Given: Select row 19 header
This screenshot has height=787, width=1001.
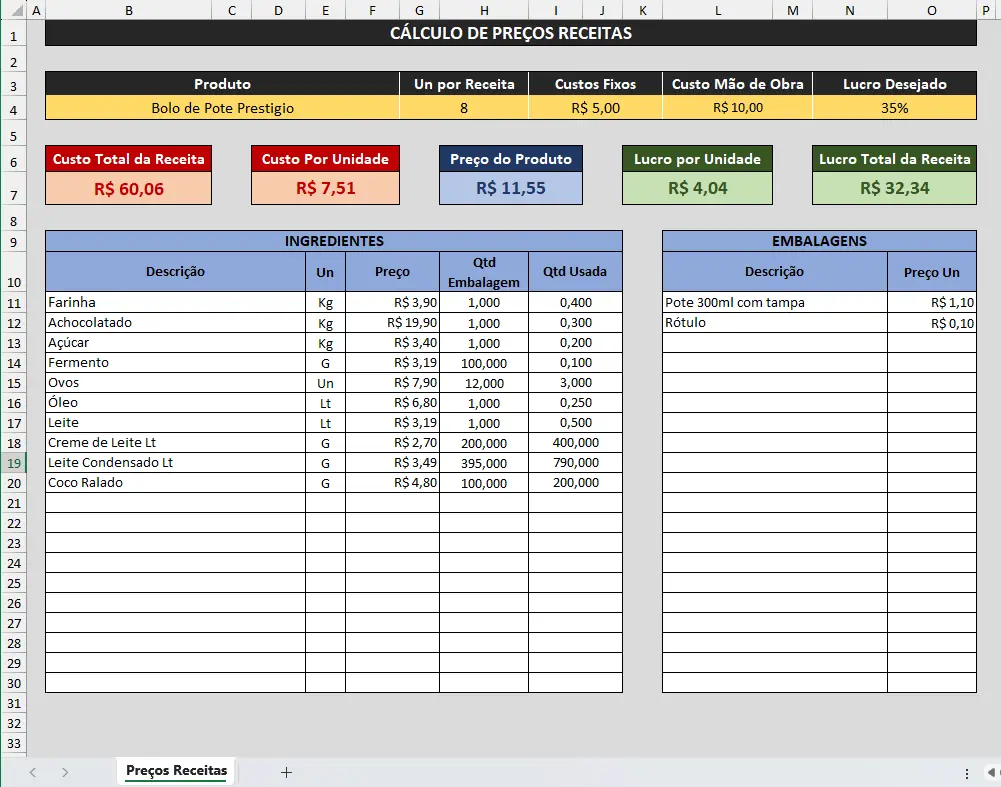Looking at the screenshot, I should coord(14,463).
